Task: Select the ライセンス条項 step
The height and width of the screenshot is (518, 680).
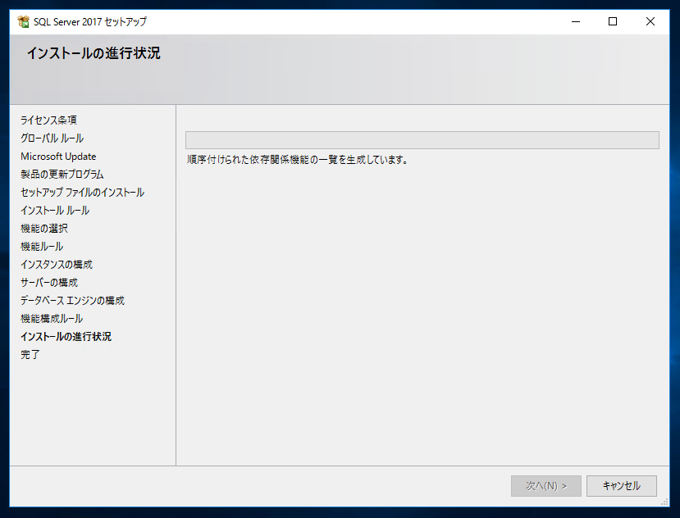Action: click(49, 120)
